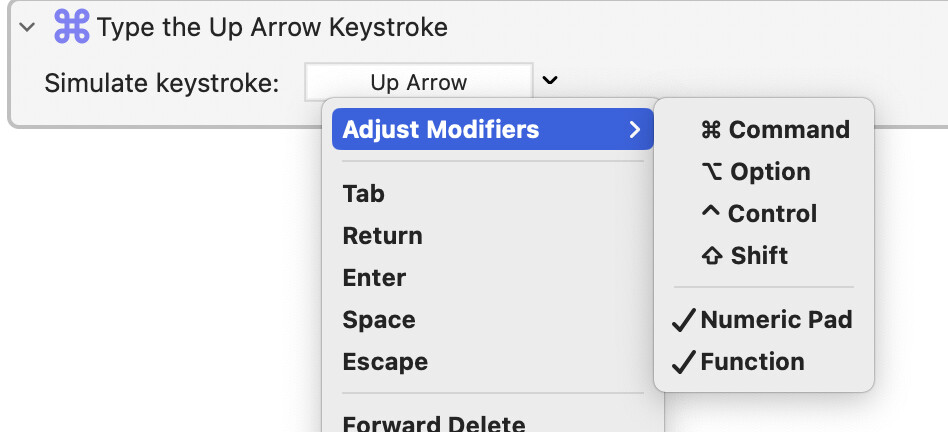The width and height of the screenshot is (948, 432).
Task: Highlight the Adjust Modifiers menu item
Action: [x=441, y=130]
